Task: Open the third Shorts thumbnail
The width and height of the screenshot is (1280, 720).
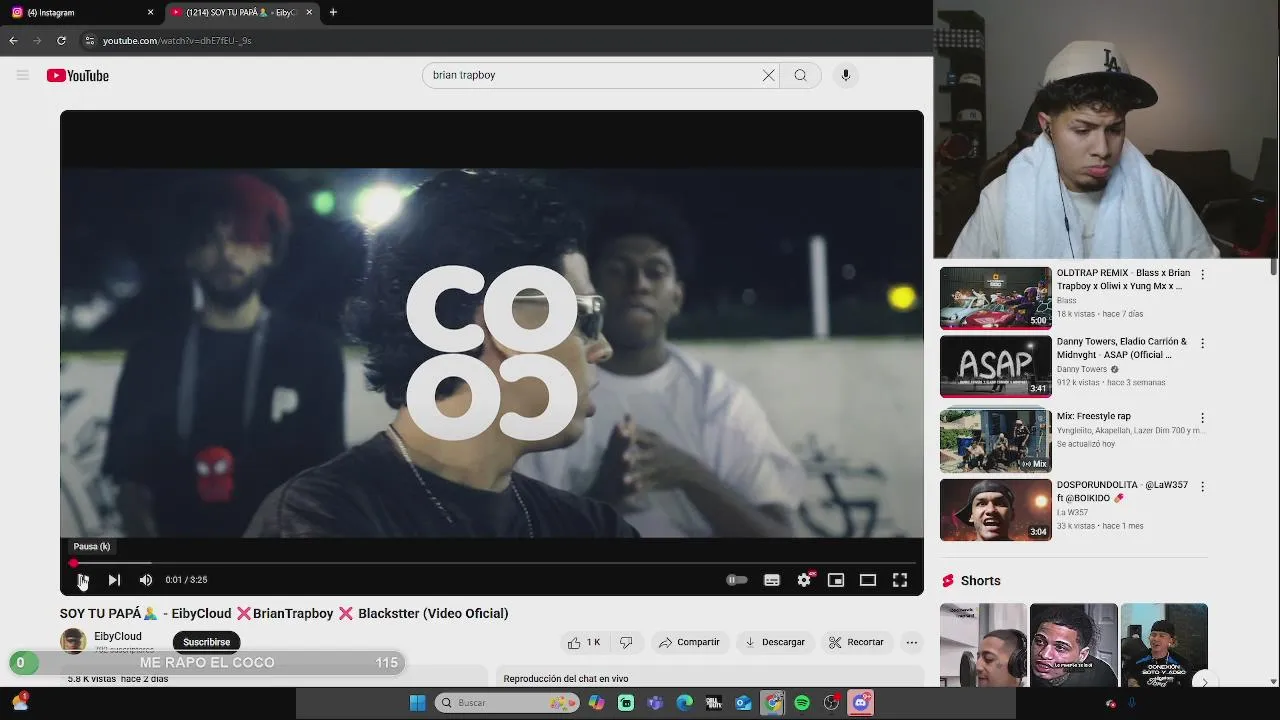Action: click(x=1164, y=645)
